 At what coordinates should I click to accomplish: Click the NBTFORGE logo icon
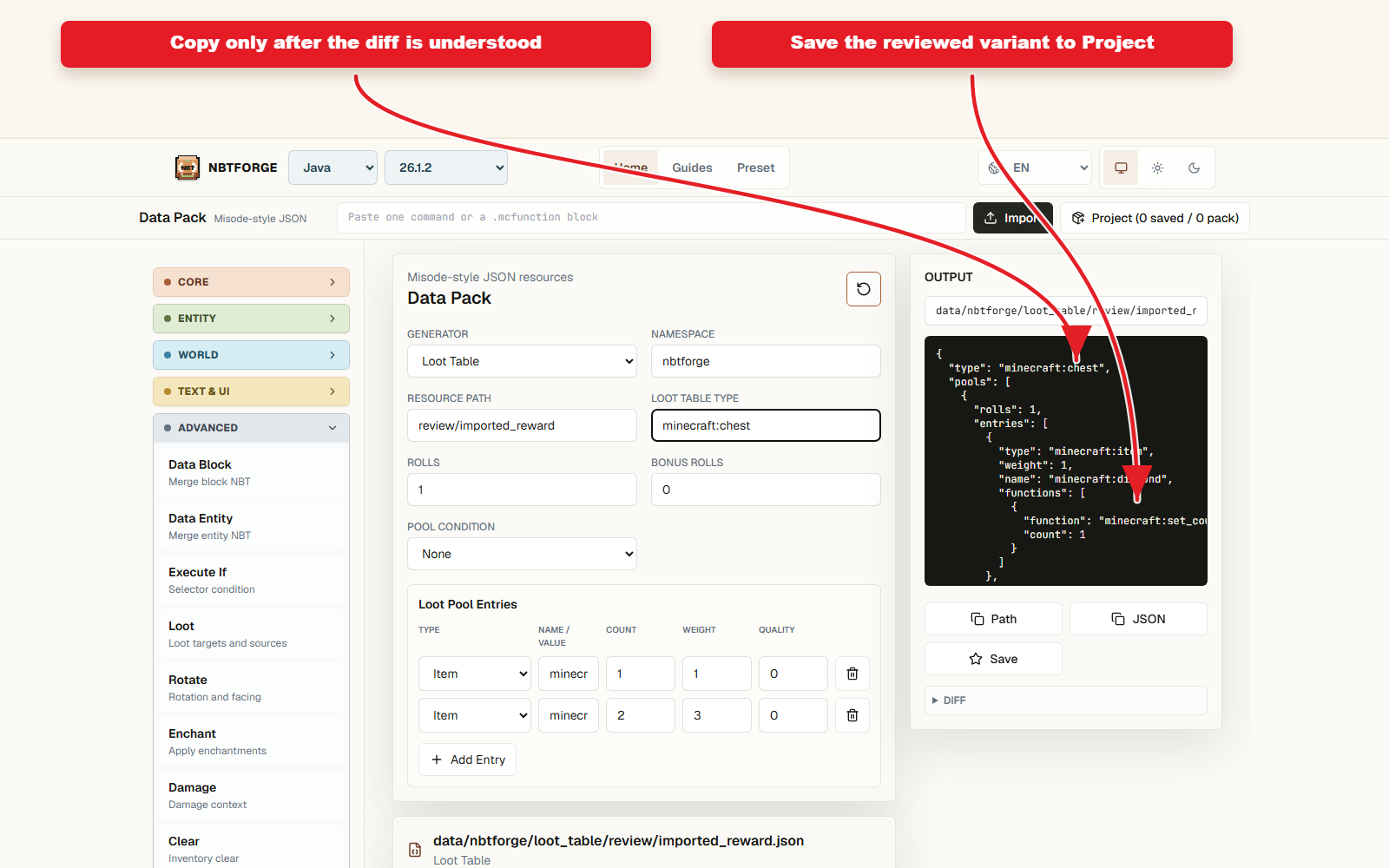pyautogui.click(x=188, y=168)
